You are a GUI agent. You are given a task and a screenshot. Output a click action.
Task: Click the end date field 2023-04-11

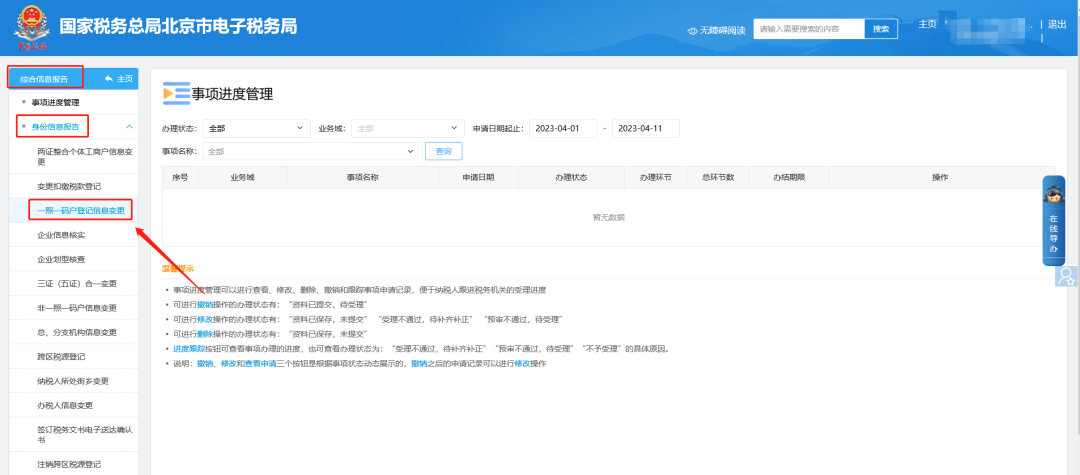click(645, 128)
